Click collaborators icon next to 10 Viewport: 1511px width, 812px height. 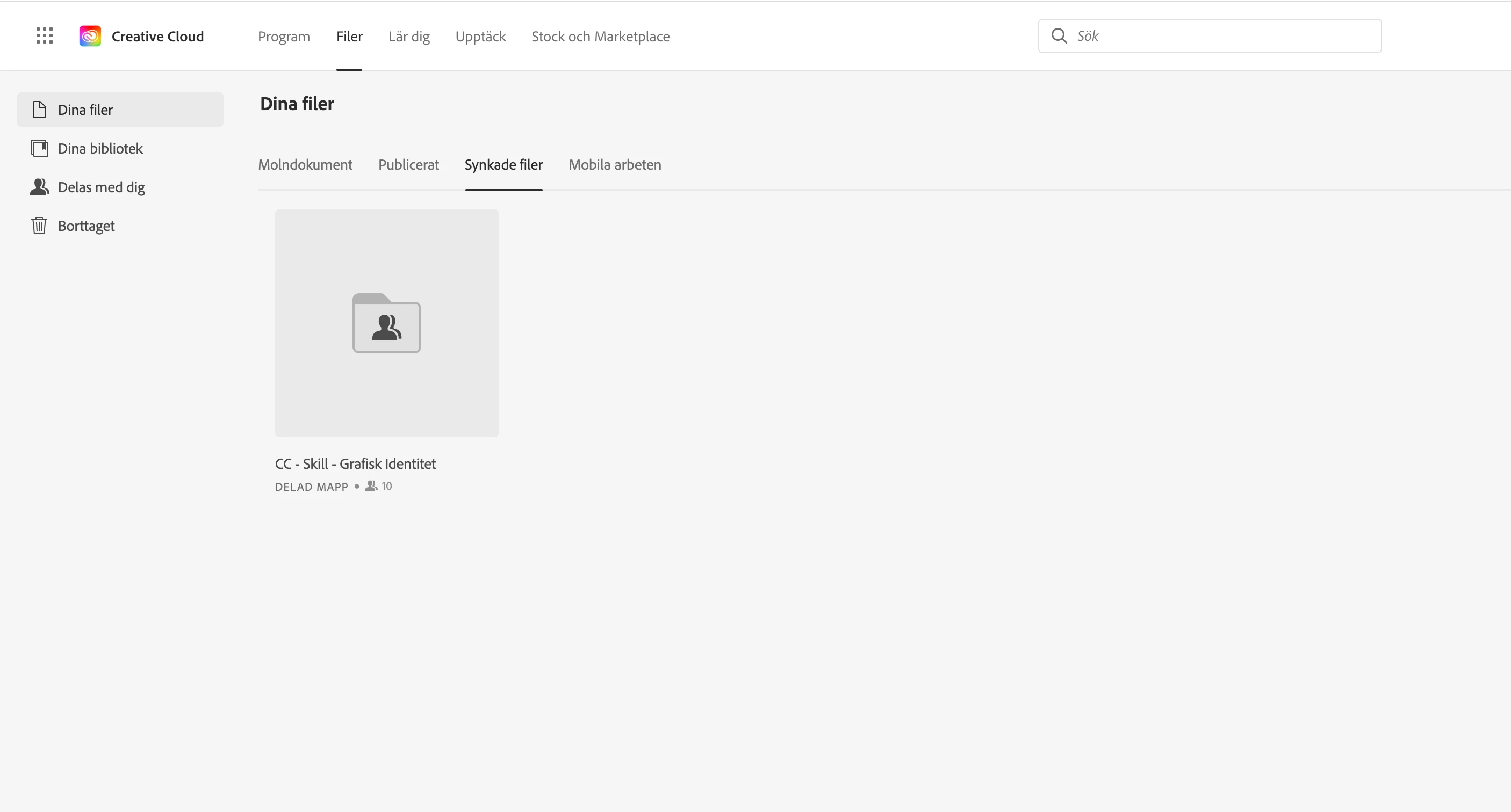point(371,486)
